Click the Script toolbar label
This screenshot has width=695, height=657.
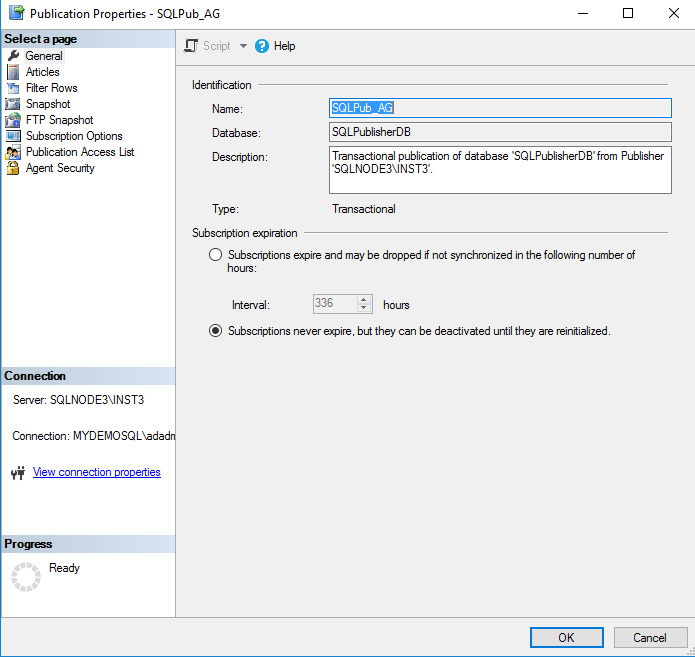(217, 46)
